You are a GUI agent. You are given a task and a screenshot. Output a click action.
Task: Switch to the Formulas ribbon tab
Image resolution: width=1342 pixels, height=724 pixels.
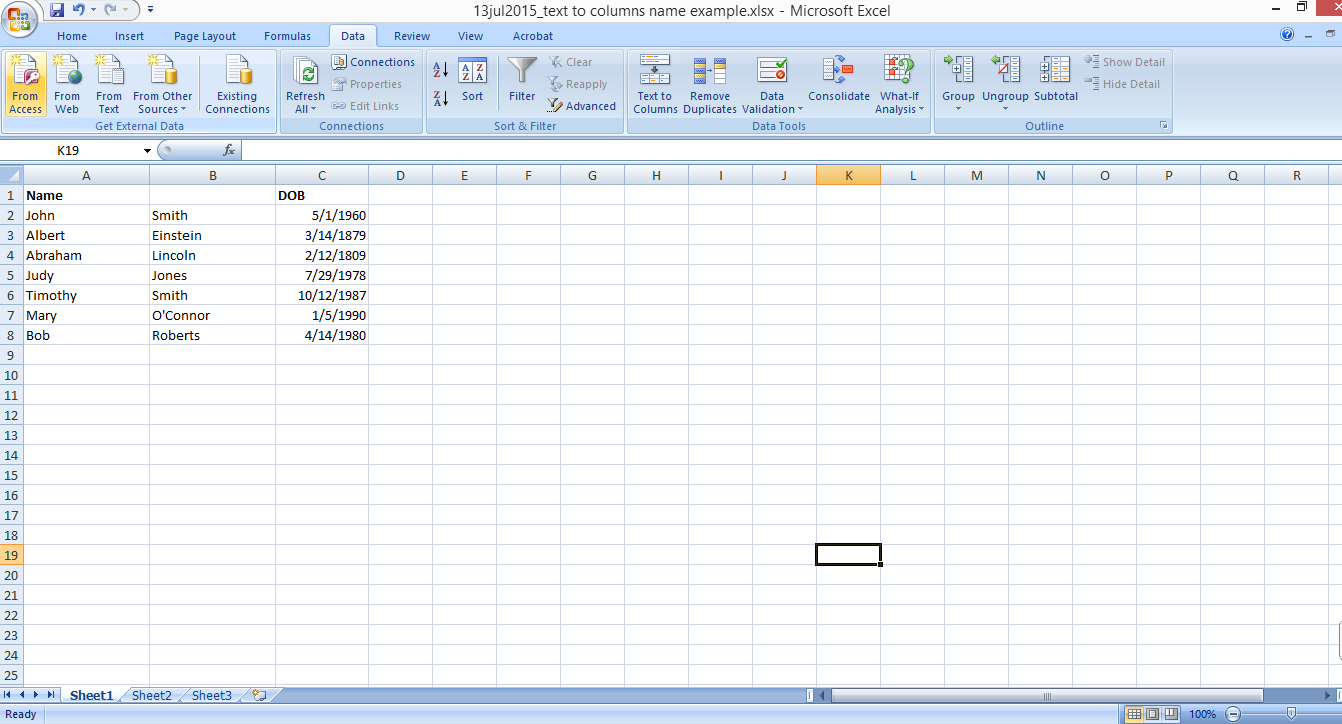click(x=287, y=36)
